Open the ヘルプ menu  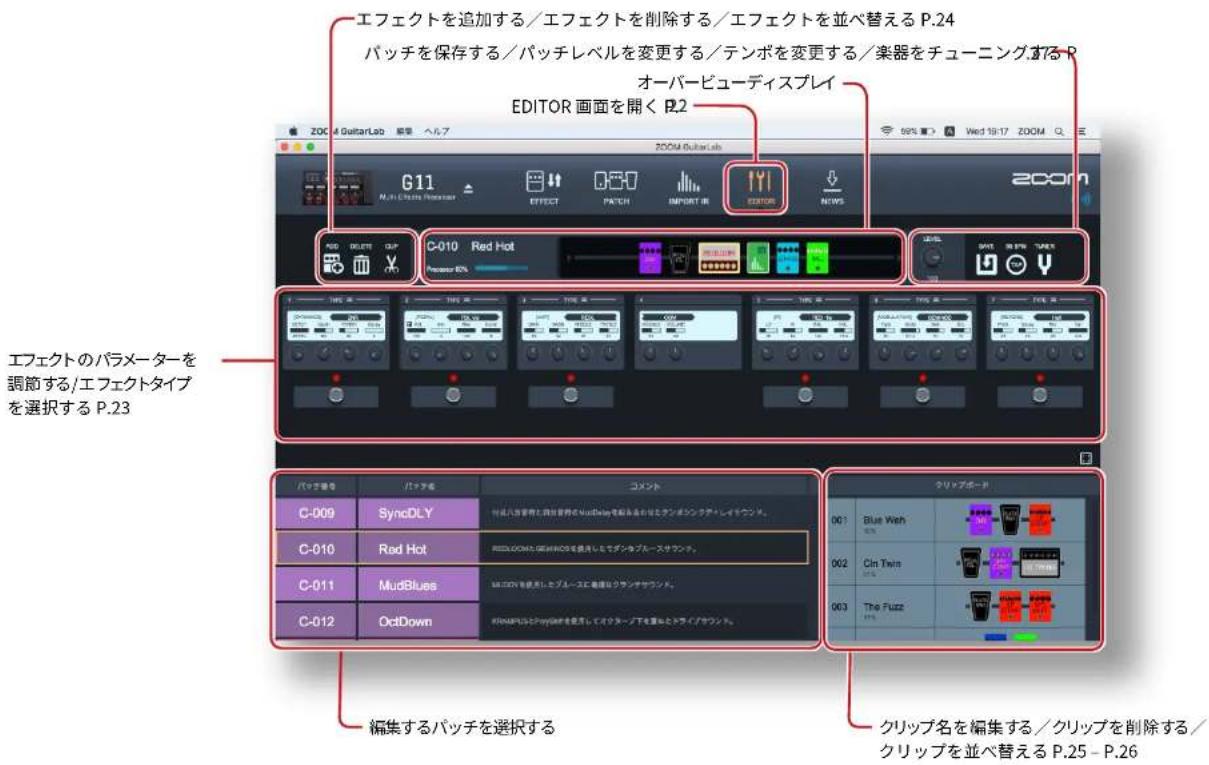(x=437, y=131)
